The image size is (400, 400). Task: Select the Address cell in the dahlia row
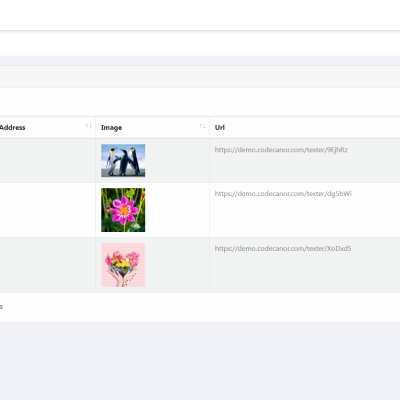[48, 210]
